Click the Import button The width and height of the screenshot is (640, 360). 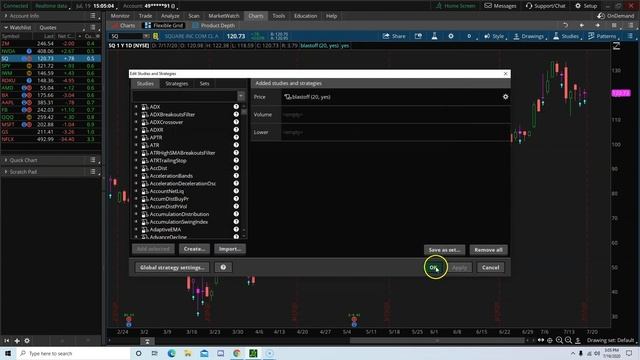(x=230, y=249)
